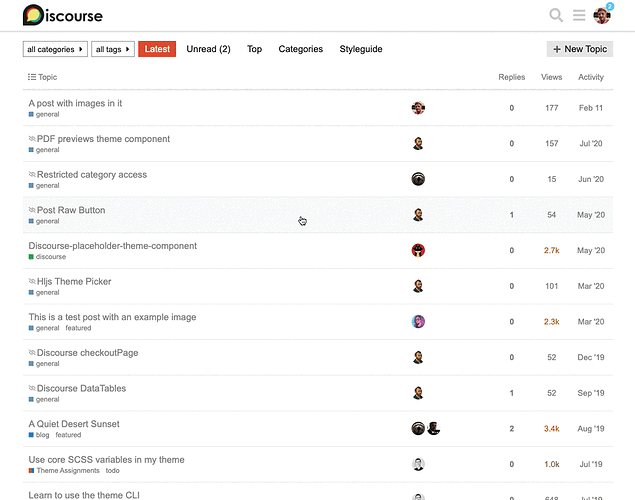
Task: Click poster avatar on 'Restricted category access'
Action: click(x=418, y=179)
